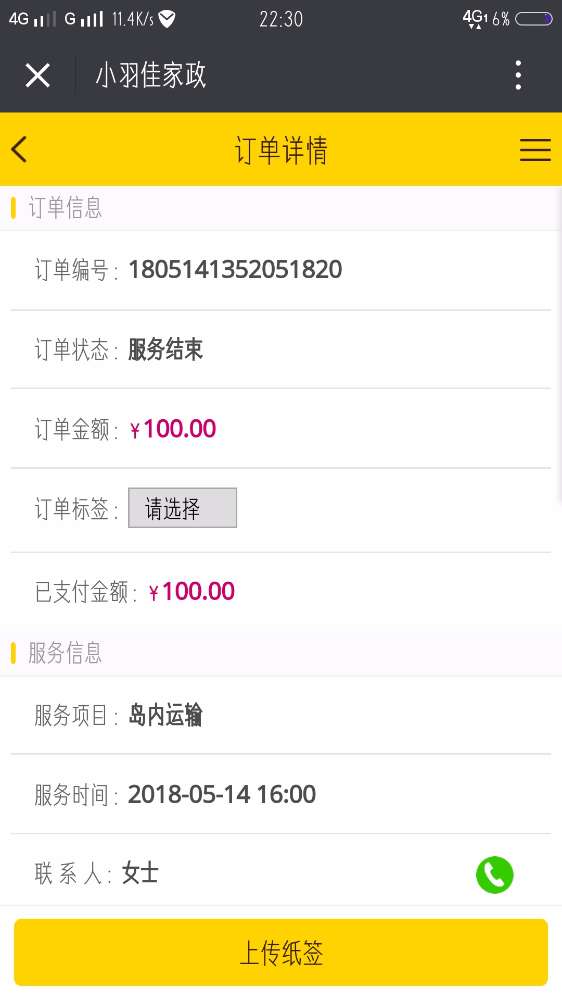
Task: Tap the 订单信息 section header
Action: click(65, 208)
